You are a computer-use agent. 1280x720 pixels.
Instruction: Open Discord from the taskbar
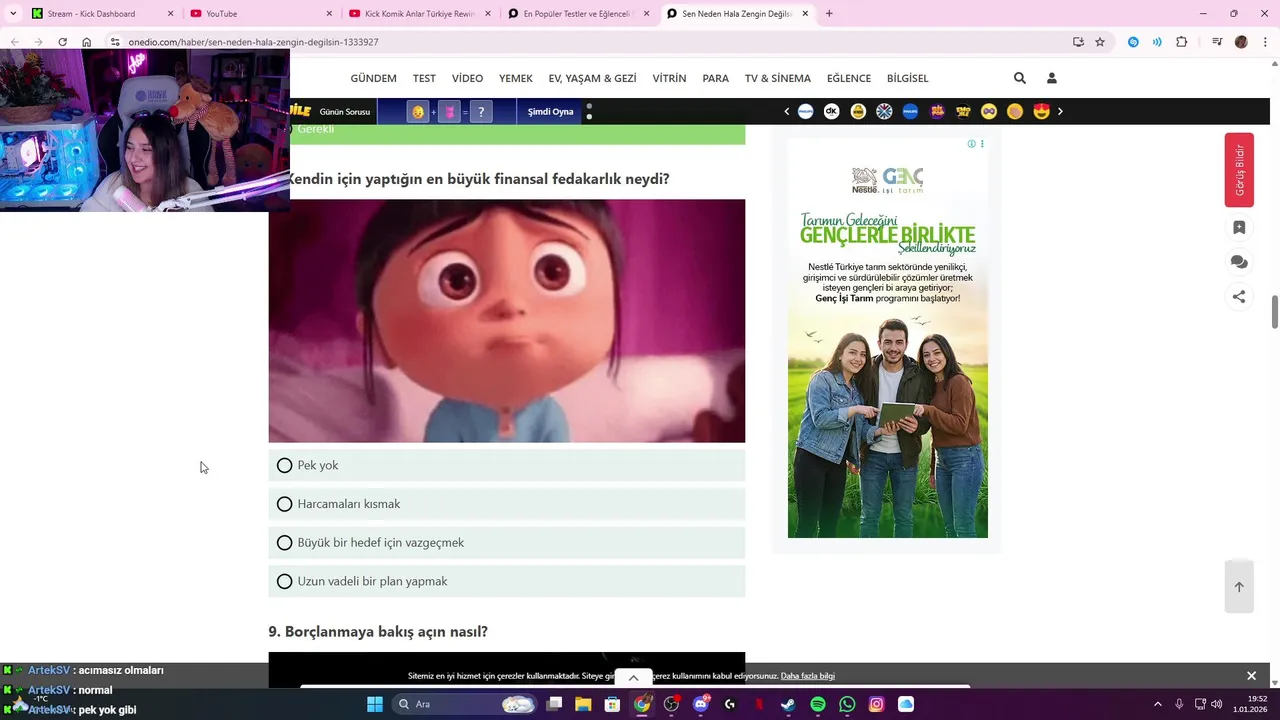(701, 704)
